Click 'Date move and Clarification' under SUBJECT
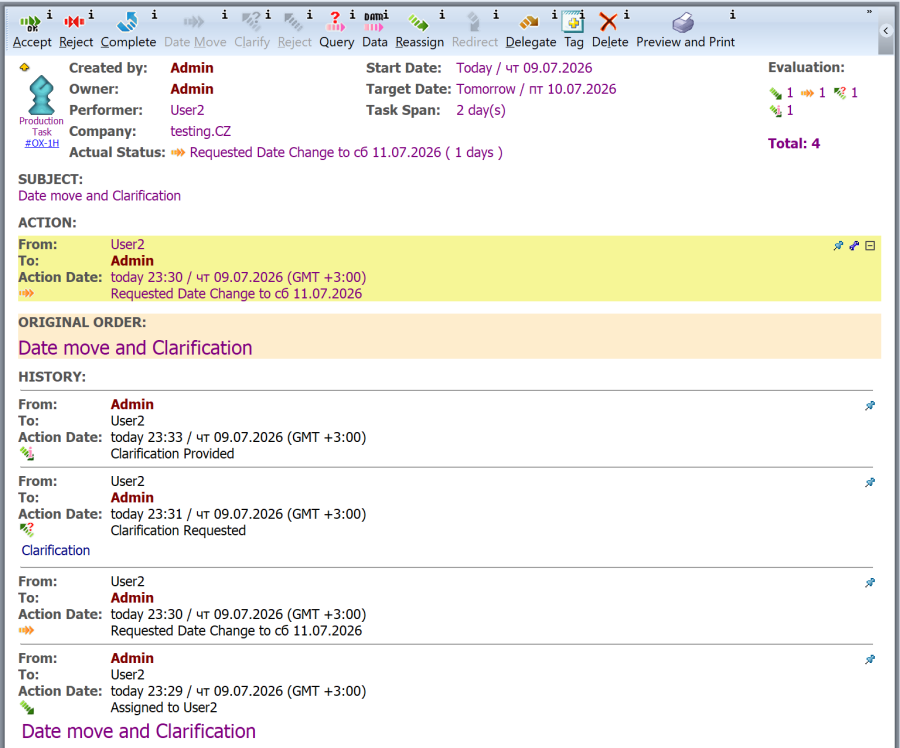Screen dimensions: 900x748 [x=99, y=196]
